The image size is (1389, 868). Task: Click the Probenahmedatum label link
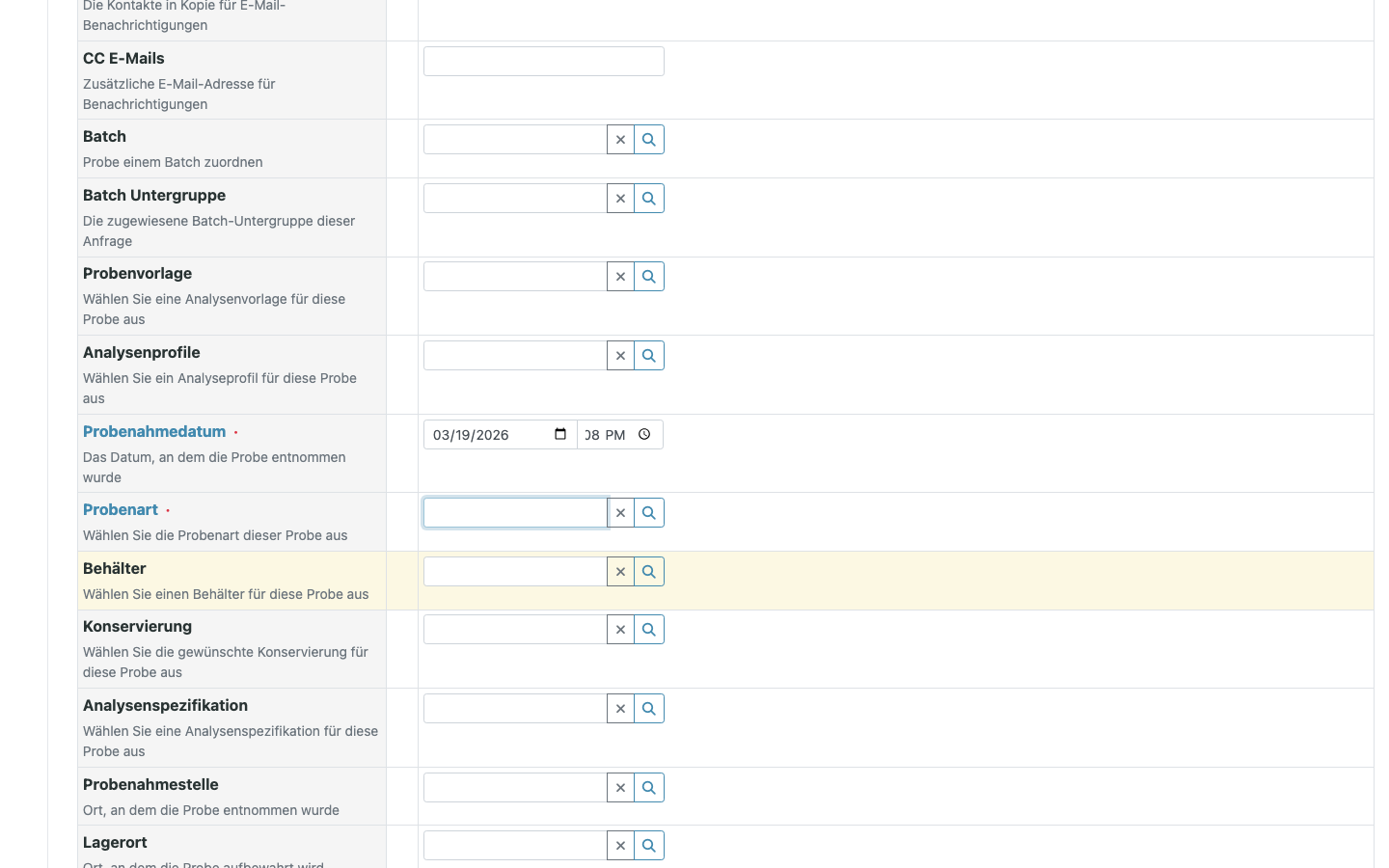coord(153,431)
